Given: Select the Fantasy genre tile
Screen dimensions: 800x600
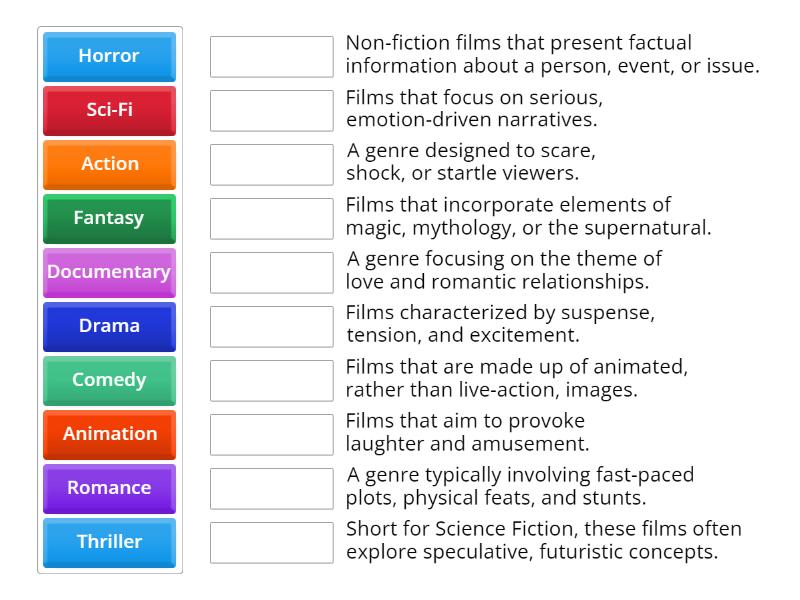Looking at the screenshot, I should 109,218.
